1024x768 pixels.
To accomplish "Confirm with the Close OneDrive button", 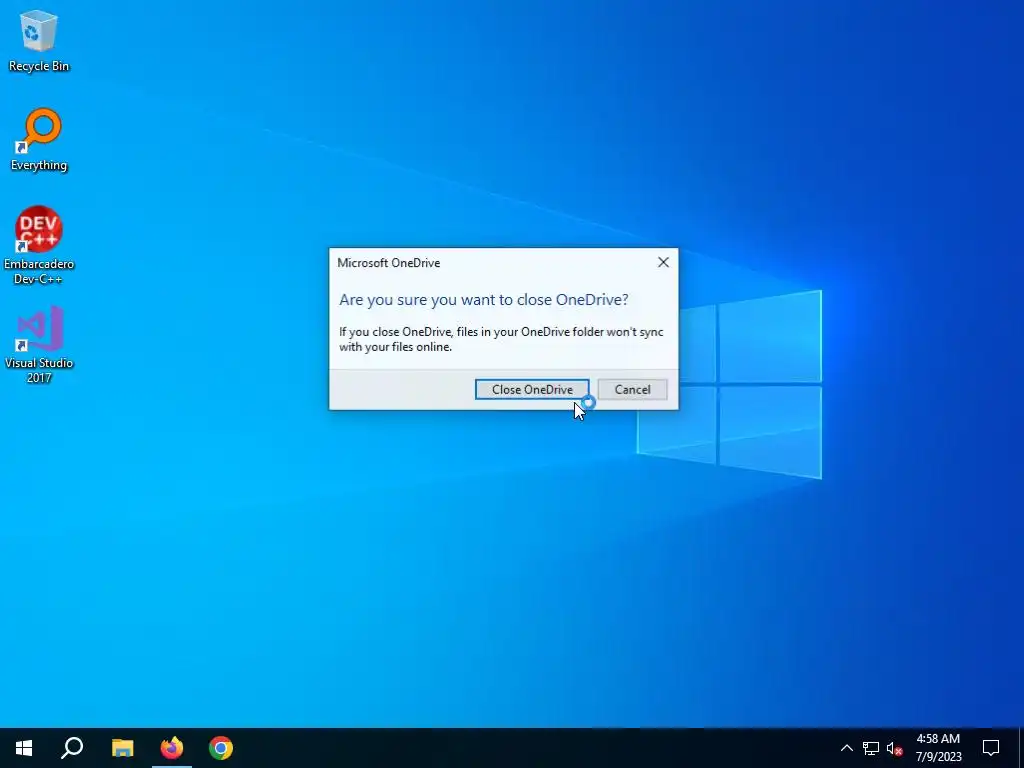I will click(532, 389).
